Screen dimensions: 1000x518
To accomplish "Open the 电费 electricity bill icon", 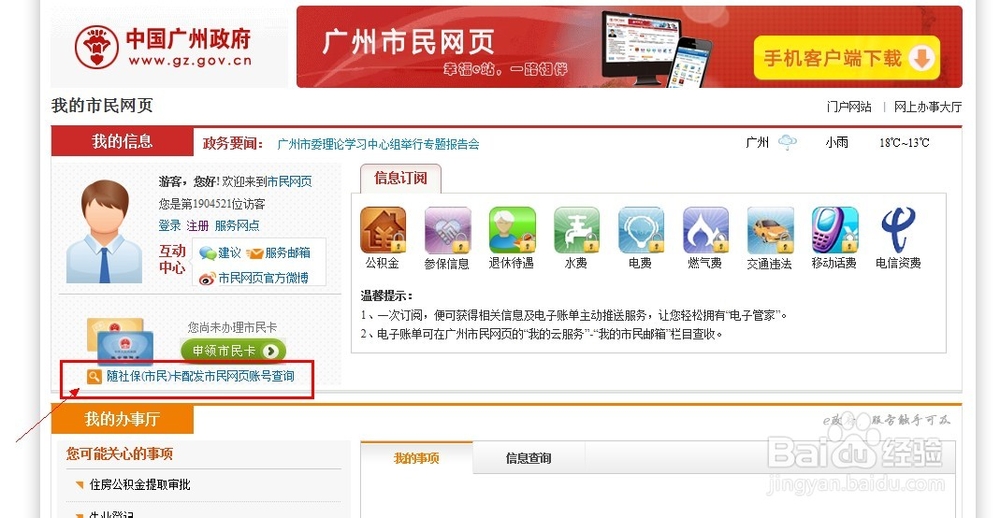I will [x=641, y=230].
